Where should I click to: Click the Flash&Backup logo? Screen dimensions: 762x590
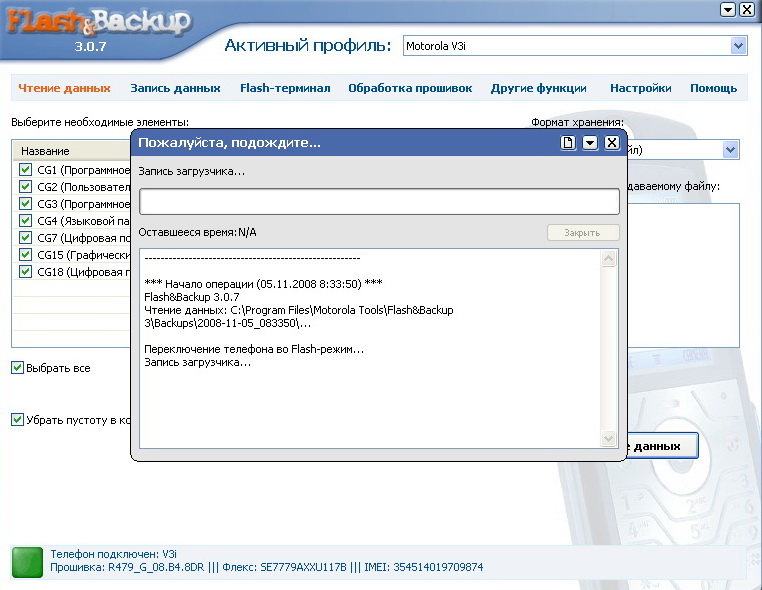pyautogui.click(x=99, y=23)
